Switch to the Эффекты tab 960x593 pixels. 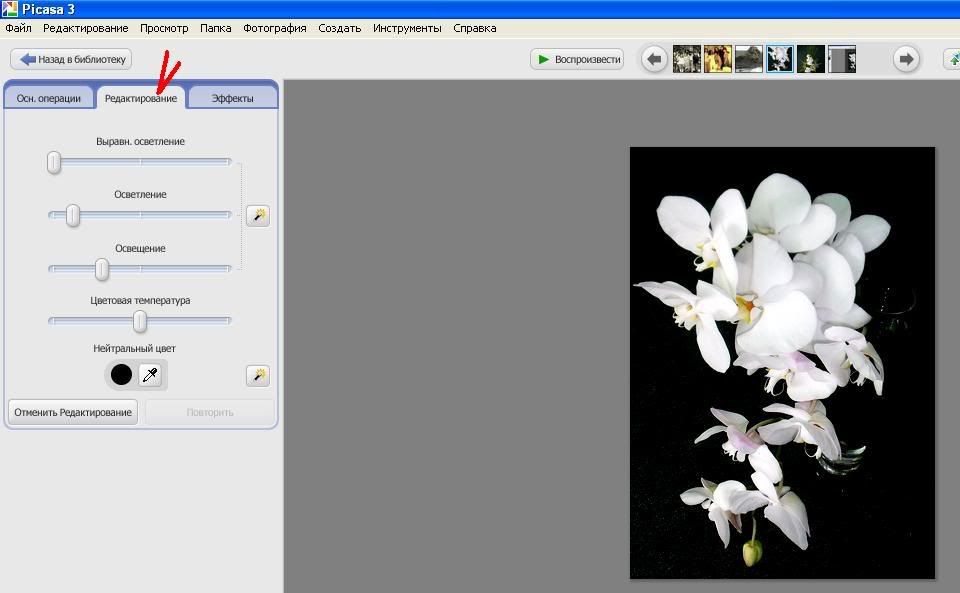pos(232,98)
